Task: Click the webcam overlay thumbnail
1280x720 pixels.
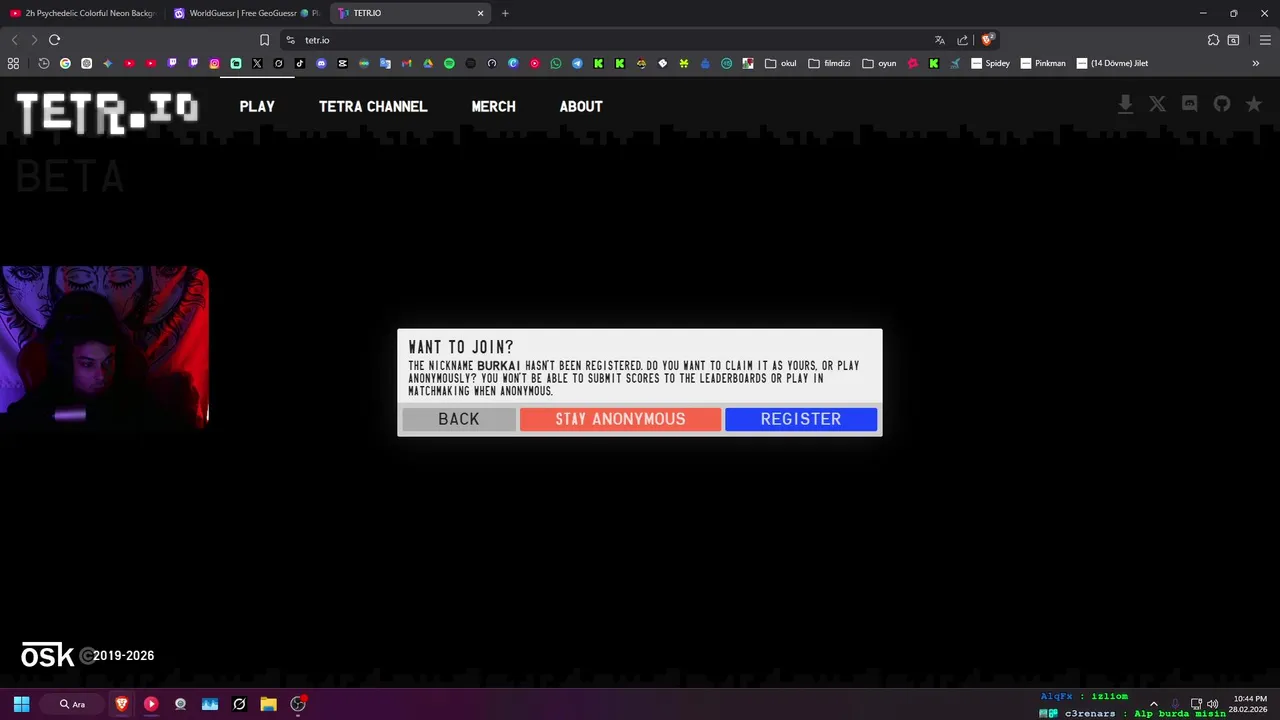Action: point(104,347)
